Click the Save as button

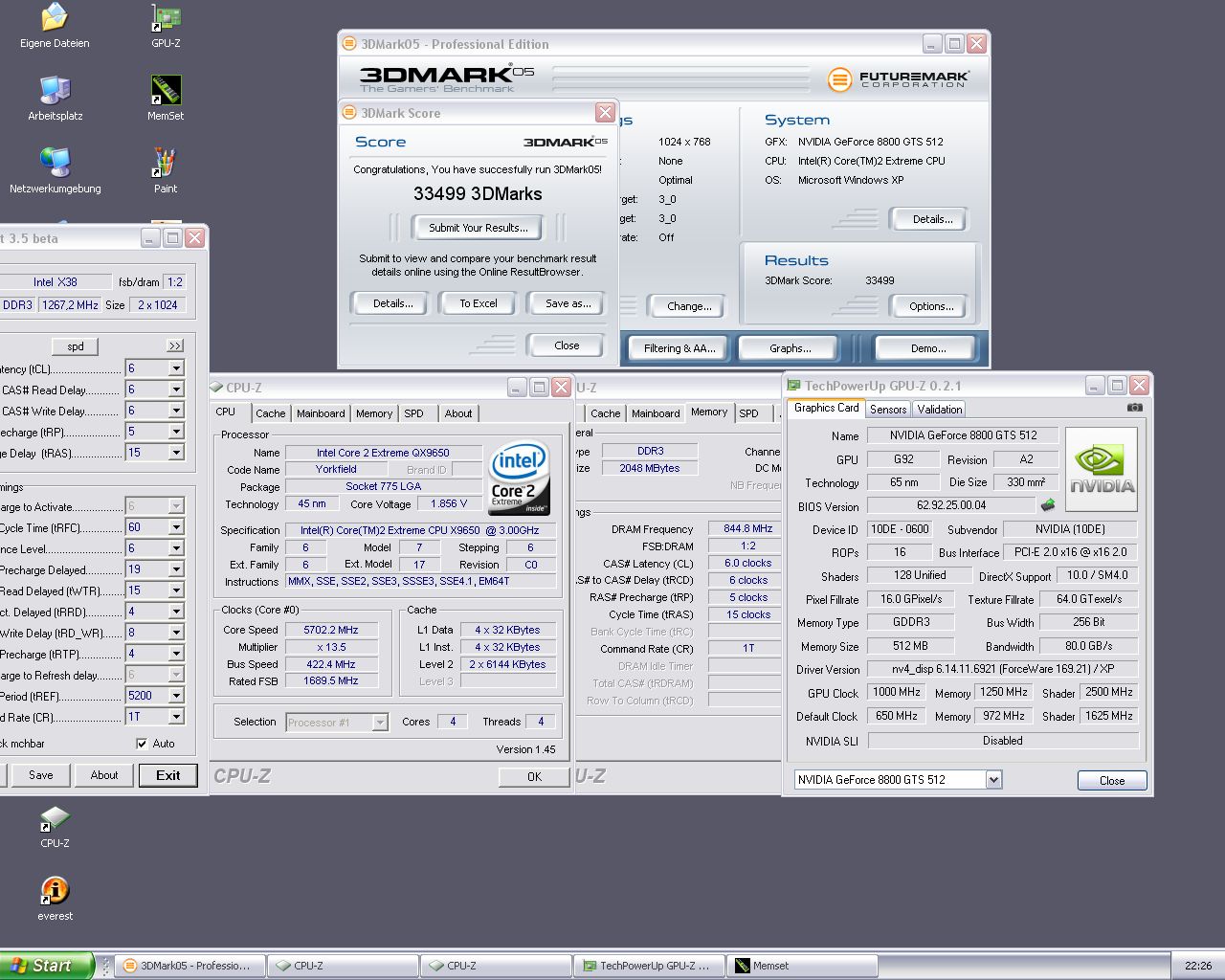(568, 303)
